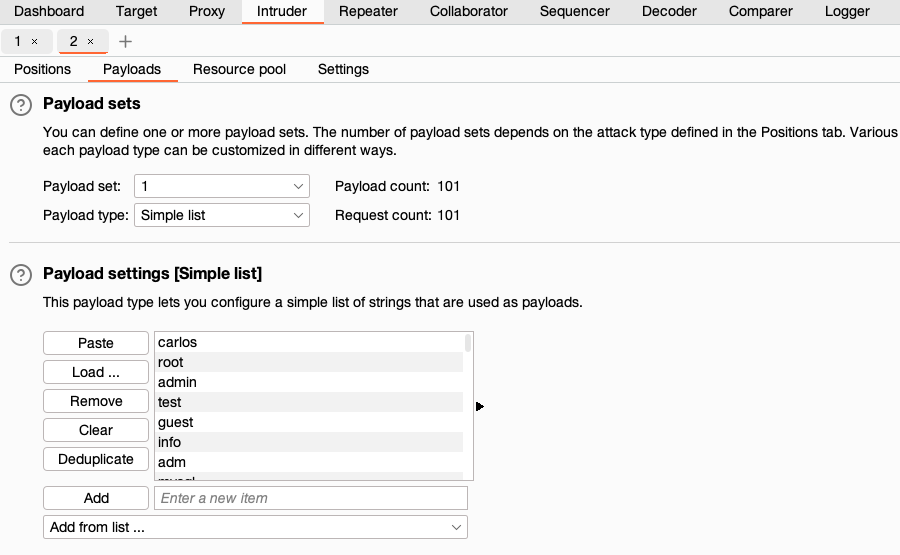Select the Intruder tab
The width and height of the screenshot is (900, 555).
point(282,11)
